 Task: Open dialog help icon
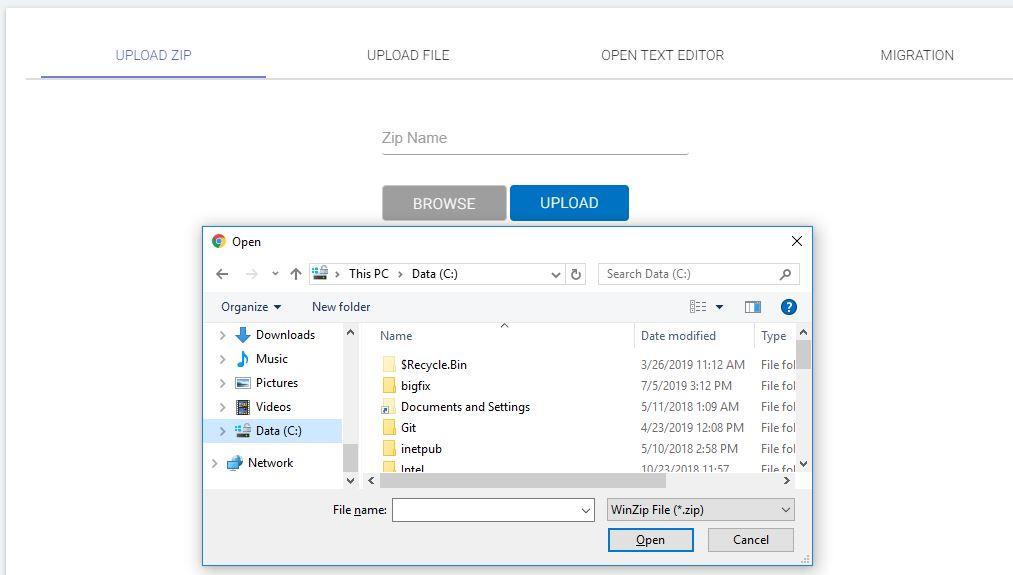[x=788, y=307]
